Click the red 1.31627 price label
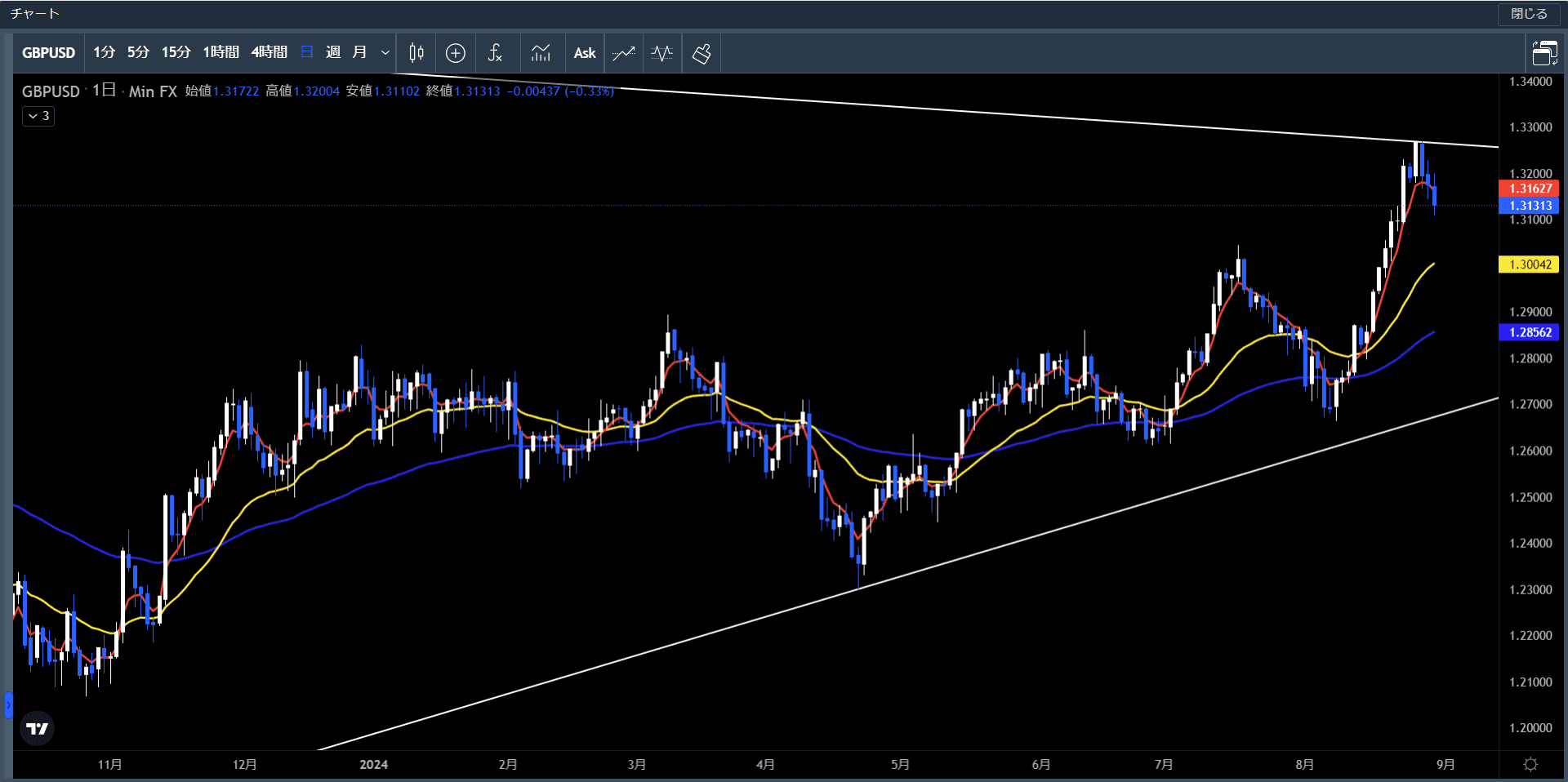The width and height of the screenshot is (1568, 782). [x=1530, y=189]
